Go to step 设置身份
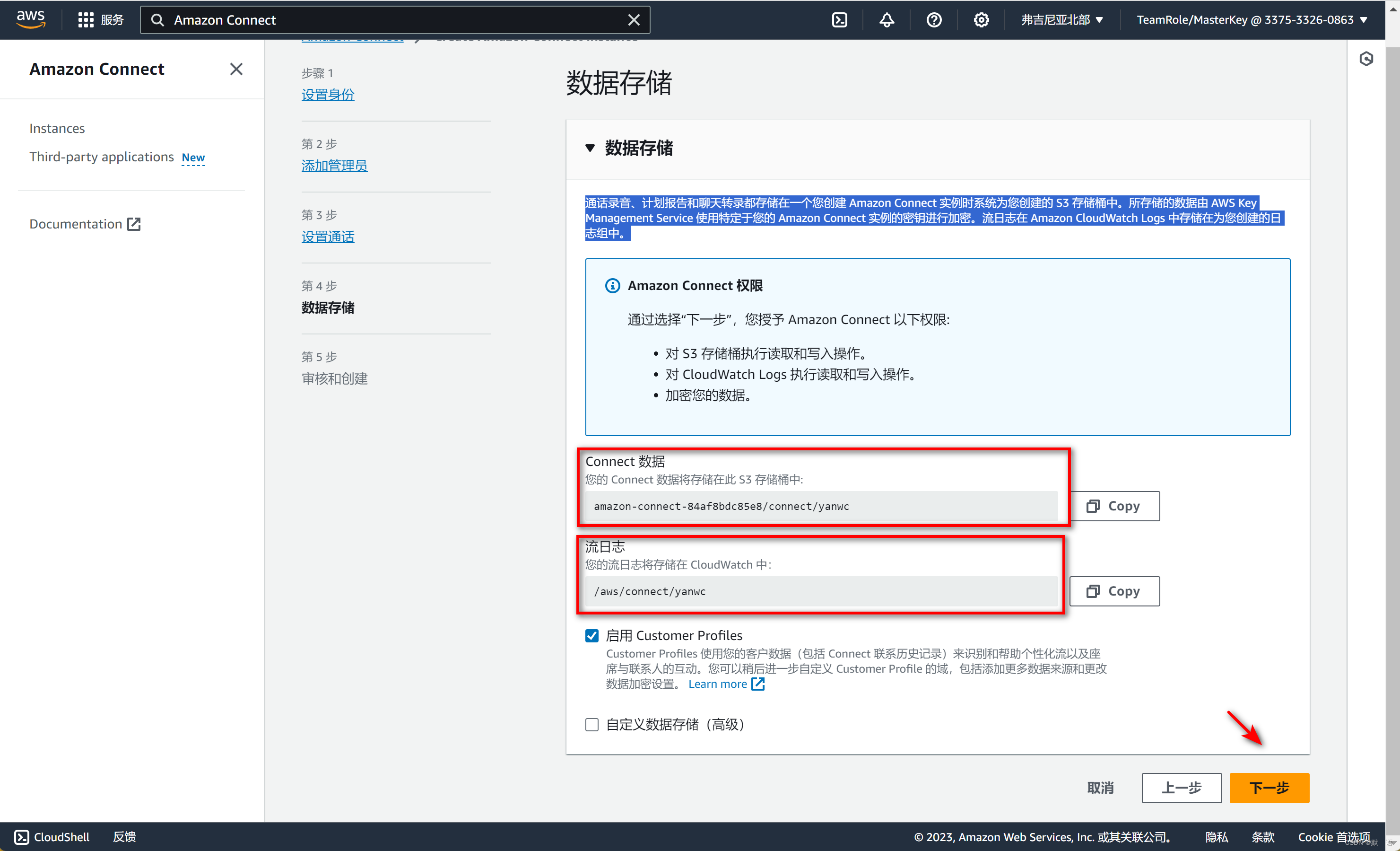The height and width of the screenshot is (851, 1400). (328, 94)
